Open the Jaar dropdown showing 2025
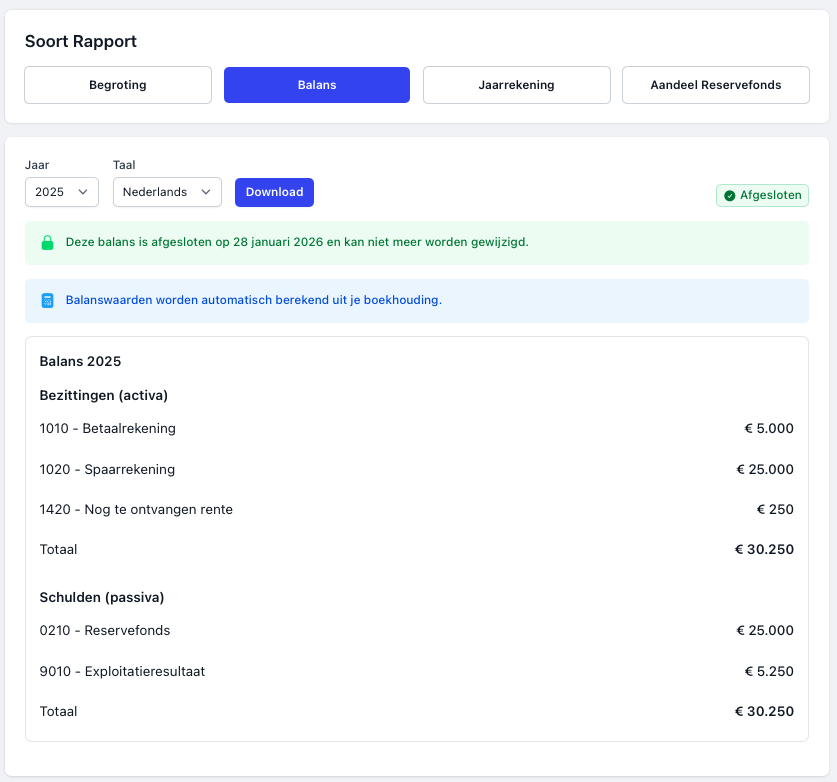 coord(62,192)
